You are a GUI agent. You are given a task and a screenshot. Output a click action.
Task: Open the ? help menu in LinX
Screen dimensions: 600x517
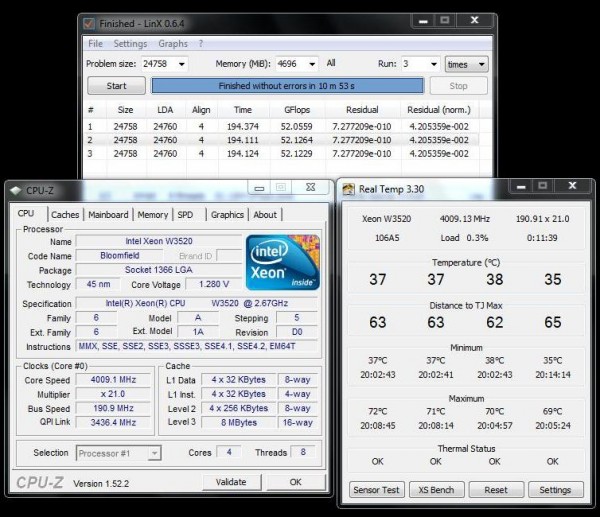201,44
